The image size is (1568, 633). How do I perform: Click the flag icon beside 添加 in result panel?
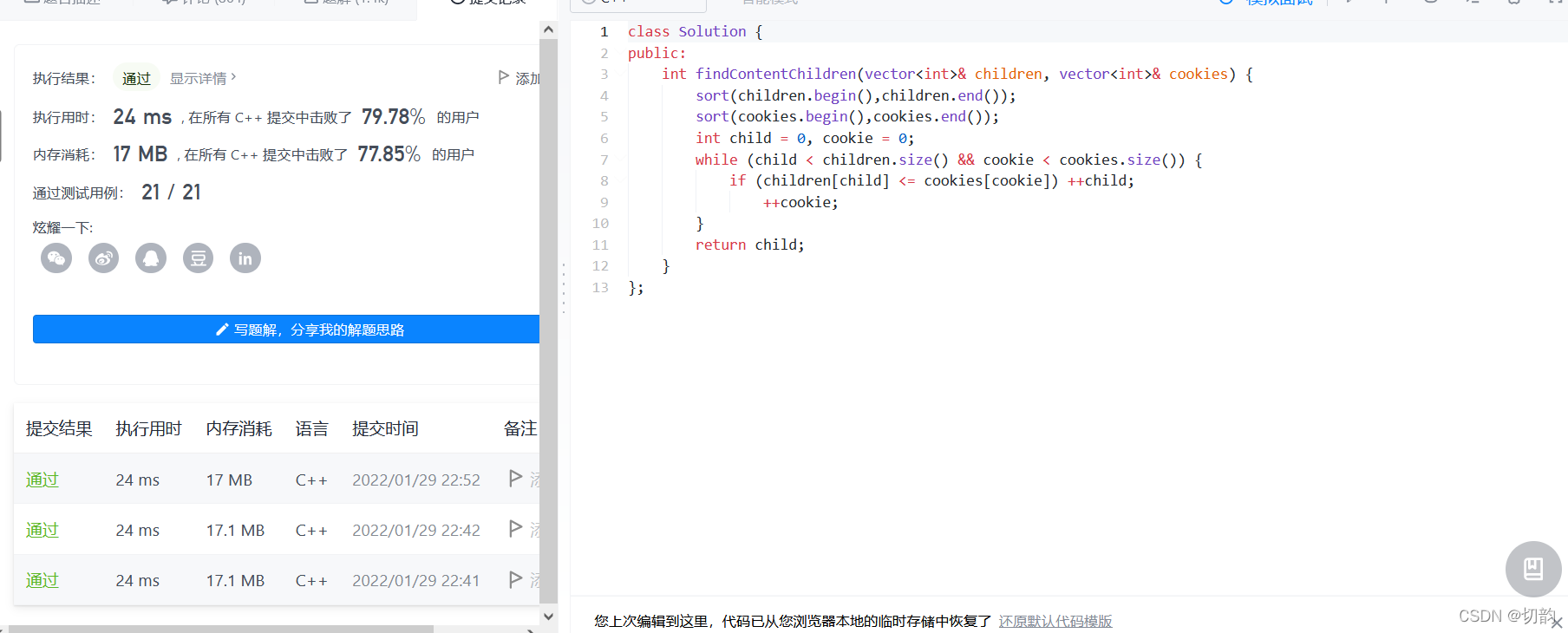point(503,77)
